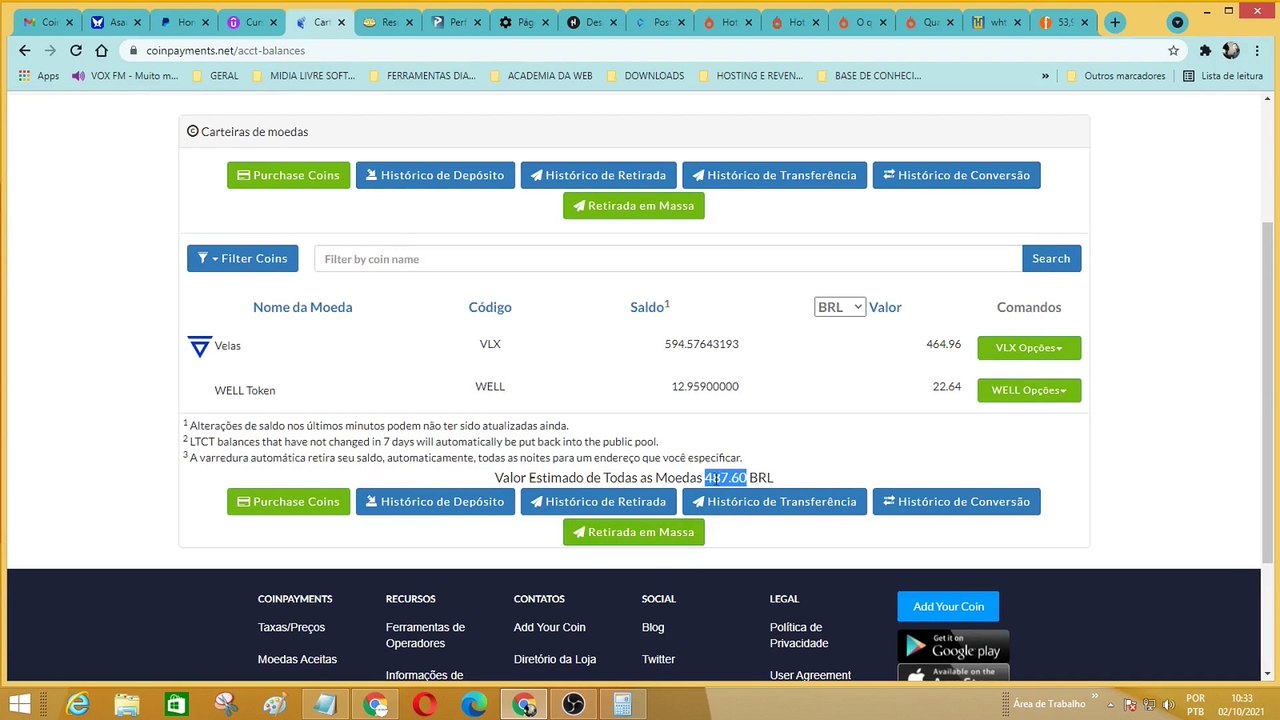
Task: Click the top Retirada em Massa button
Action: tap(634, 206)
